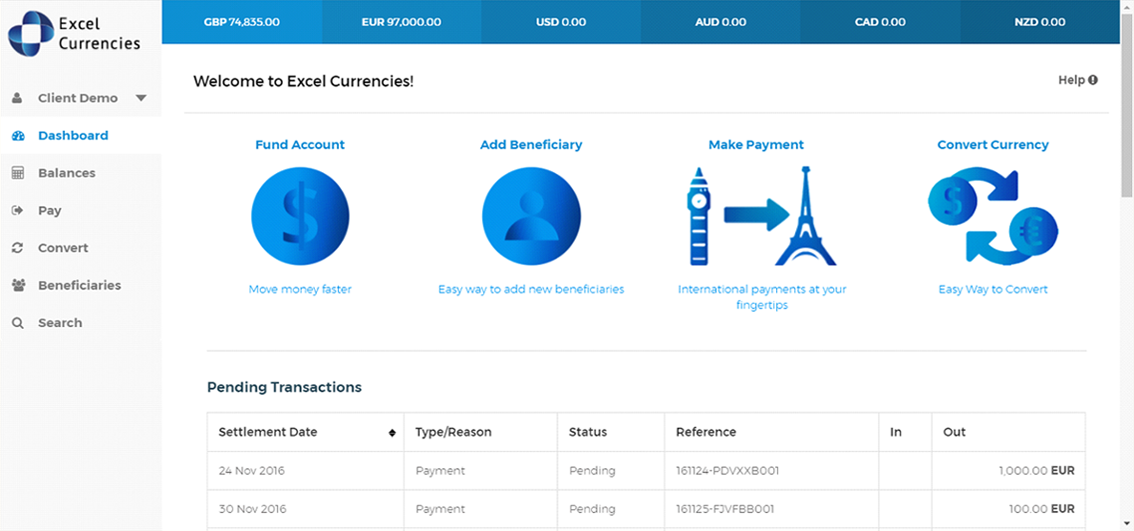Click the Fund Account dollar coin icon
Screen dimensions: 1134x531
click(x=300, y=216)
